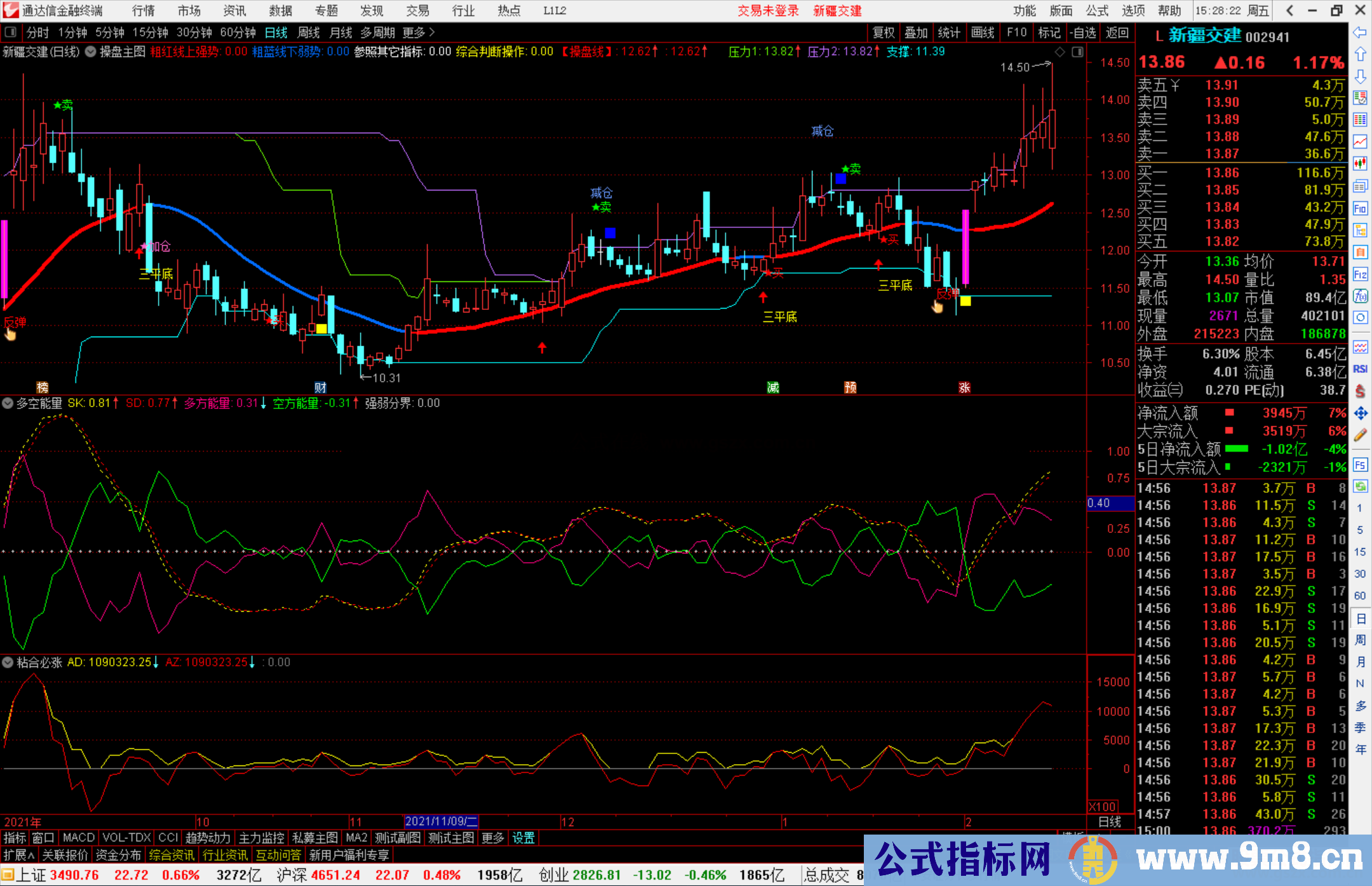Open the multi-window detail icon
Viewport: 1372px width, 886px height.
coord(1360,186)
